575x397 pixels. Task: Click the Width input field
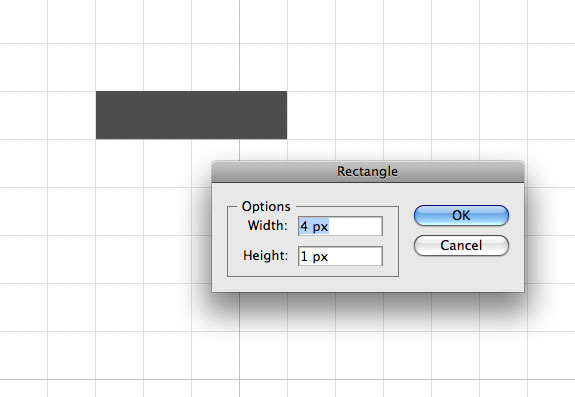[x=341, y=226]
